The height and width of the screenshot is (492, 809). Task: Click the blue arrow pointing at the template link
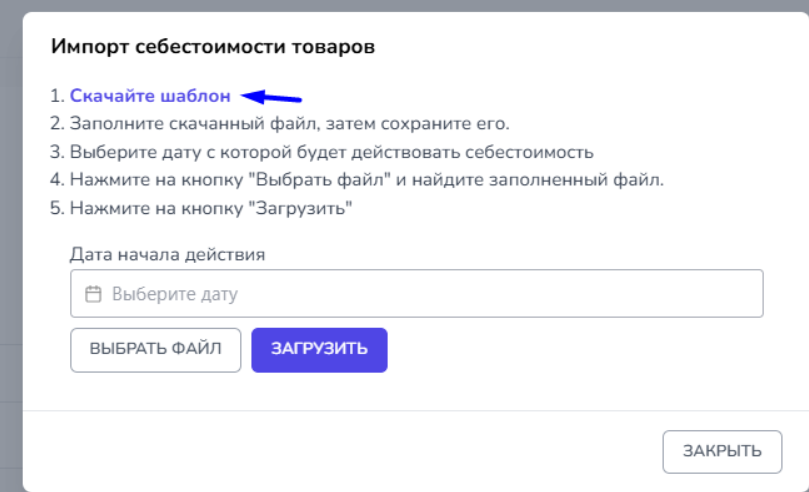(273, 97)
